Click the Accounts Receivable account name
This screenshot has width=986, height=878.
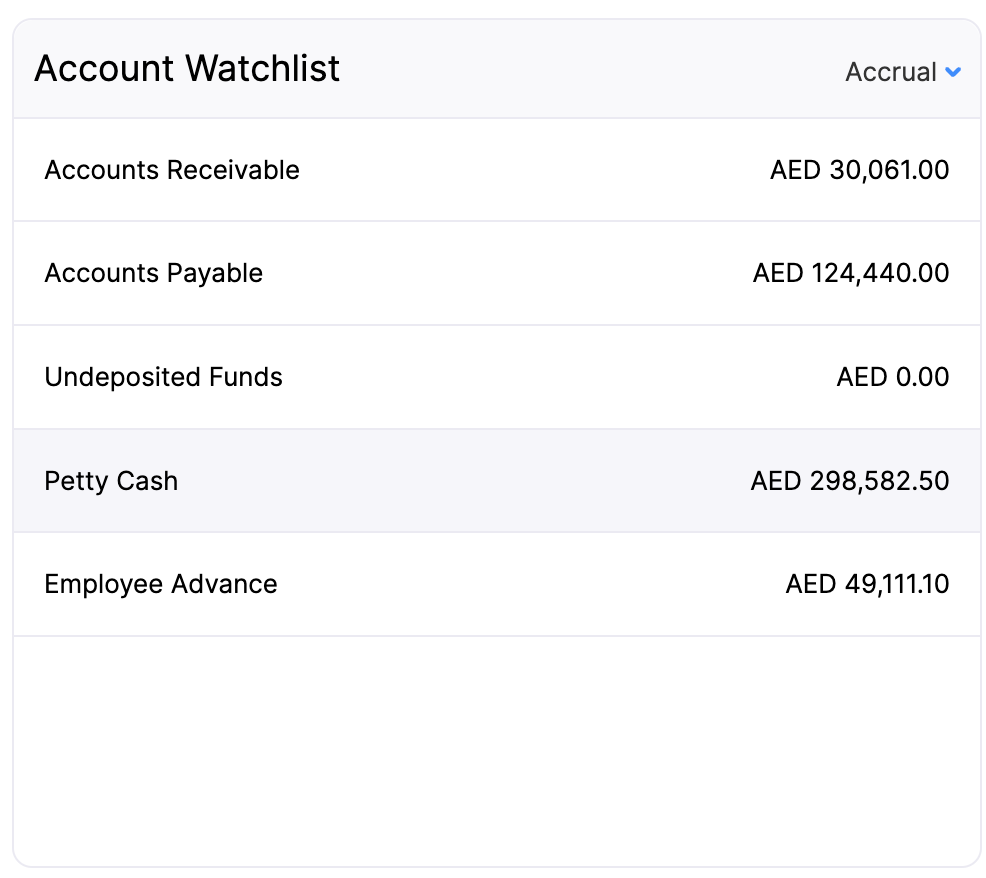171,170
